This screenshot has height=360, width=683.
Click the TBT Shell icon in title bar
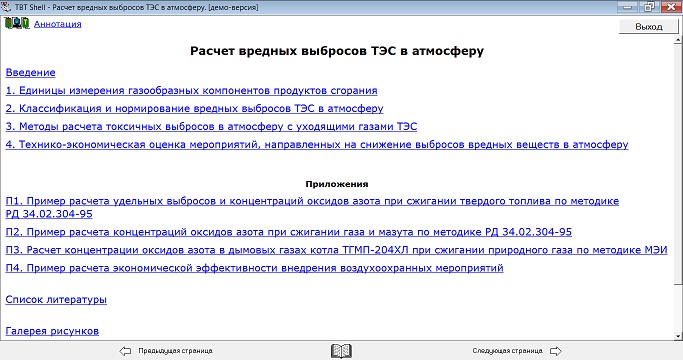tap(6, 7)
